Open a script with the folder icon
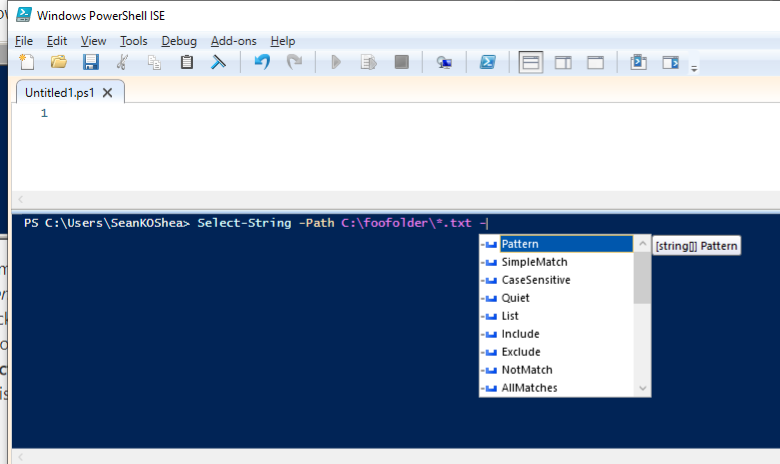This screenshot has height=464, width=780. [59, 62]
